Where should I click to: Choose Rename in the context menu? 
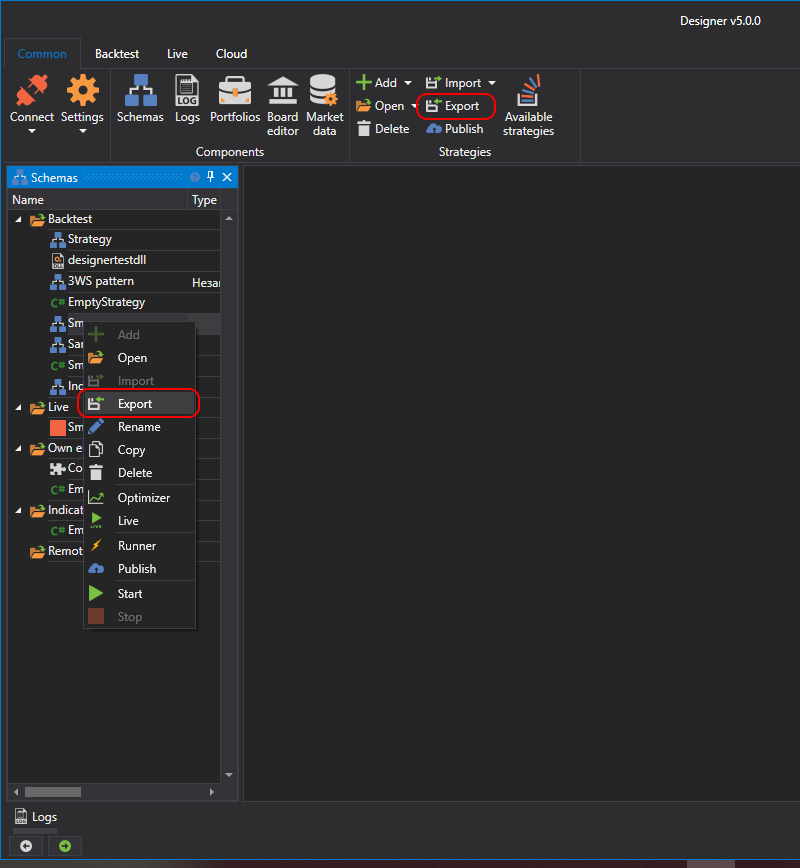140,427
